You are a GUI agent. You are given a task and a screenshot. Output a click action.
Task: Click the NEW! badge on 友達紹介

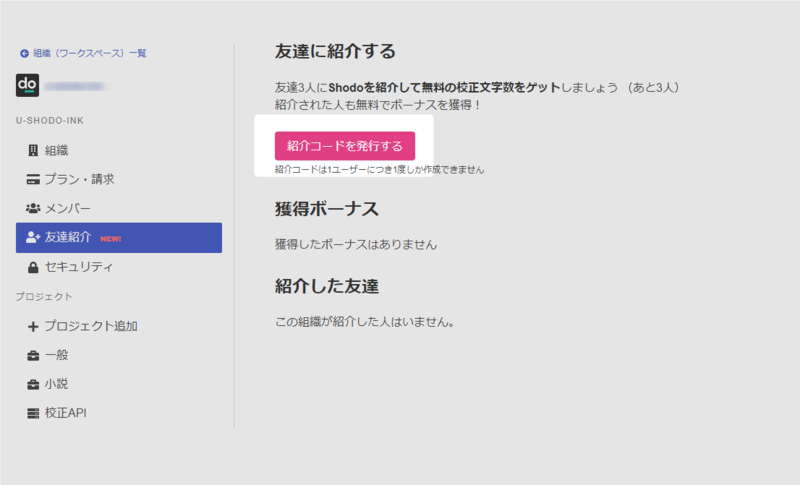(111, 239)
